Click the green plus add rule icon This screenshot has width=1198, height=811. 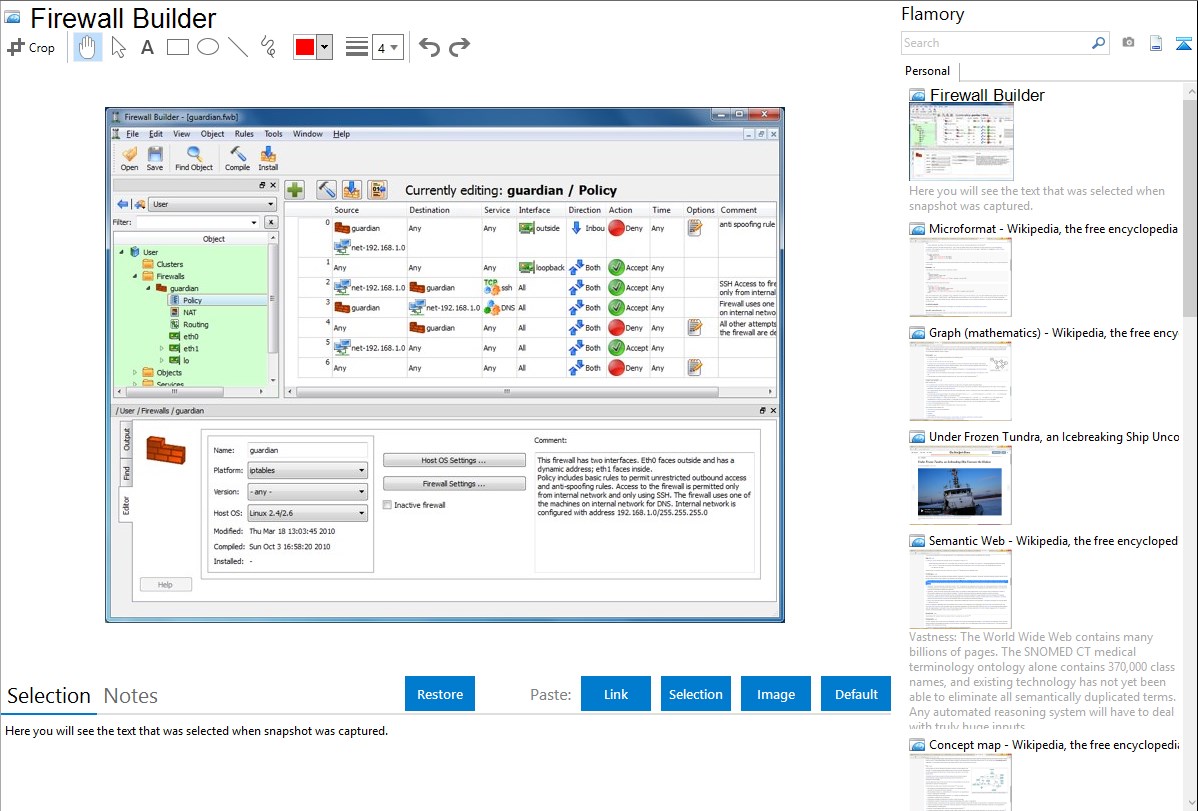295,190
